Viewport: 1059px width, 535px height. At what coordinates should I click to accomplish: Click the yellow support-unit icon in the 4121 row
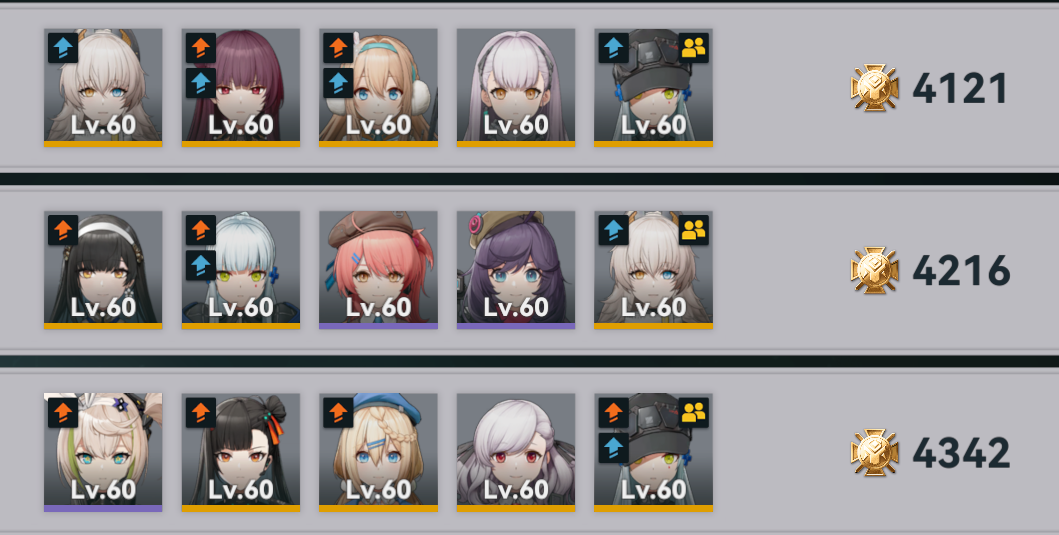tap(693, 48)
